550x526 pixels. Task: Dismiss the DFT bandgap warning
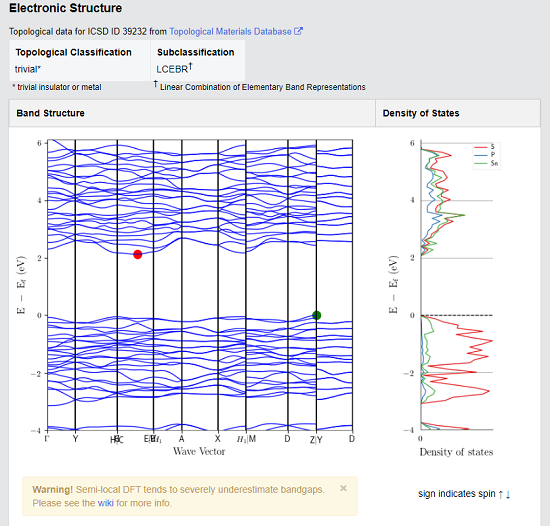(343, 488)
